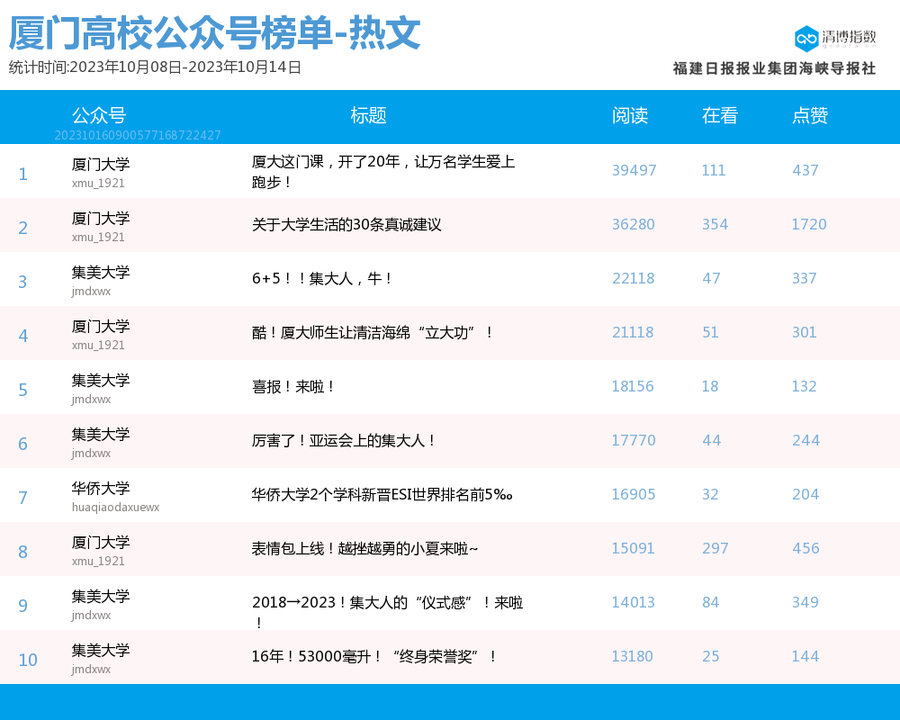Screen dimensions: 900x720
Task: Click rank number 1
Action: 23,174
